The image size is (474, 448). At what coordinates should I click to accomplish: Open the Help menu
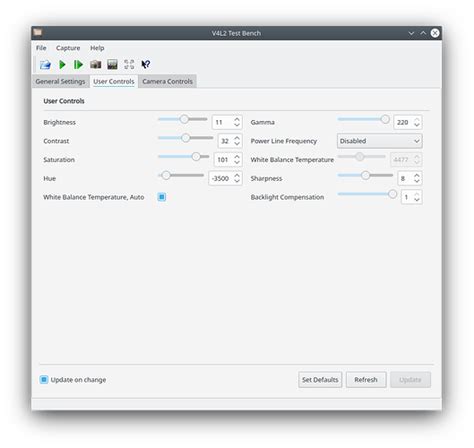97,48
